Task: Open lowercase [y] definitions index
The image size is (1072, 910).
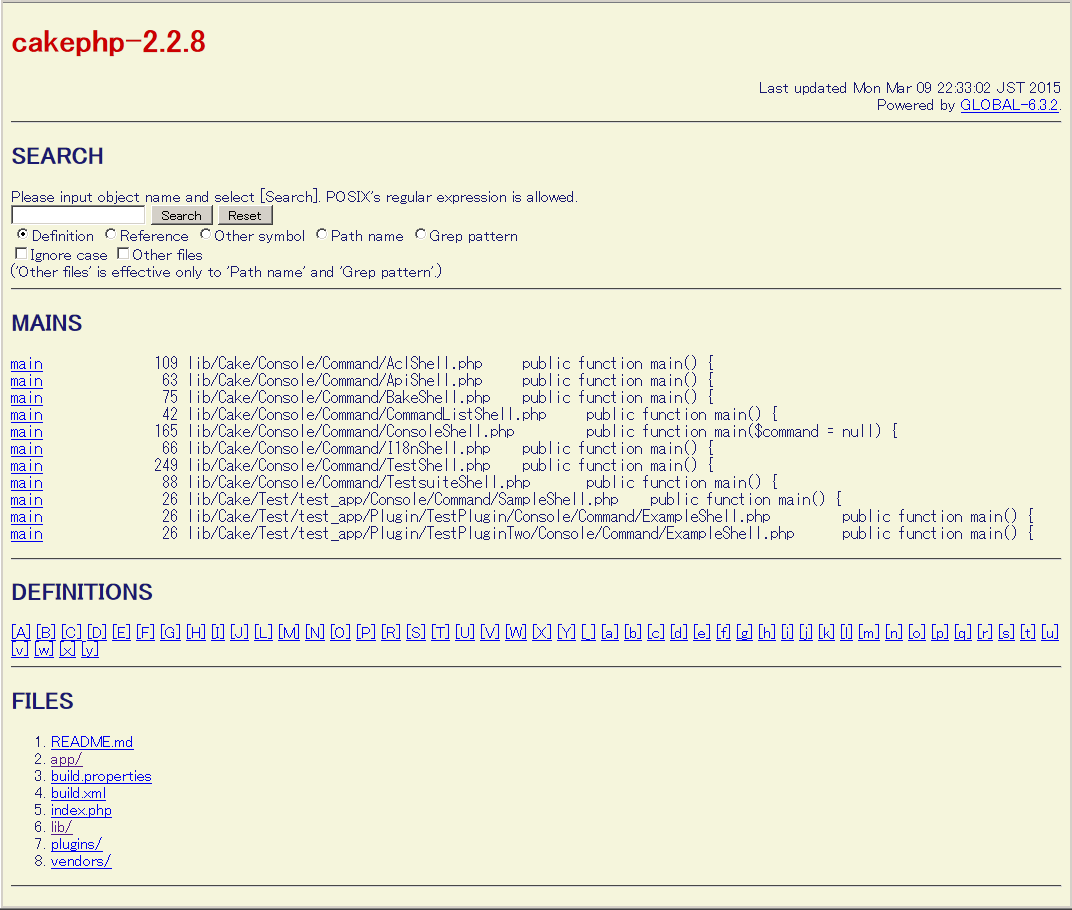Action: 90,650
